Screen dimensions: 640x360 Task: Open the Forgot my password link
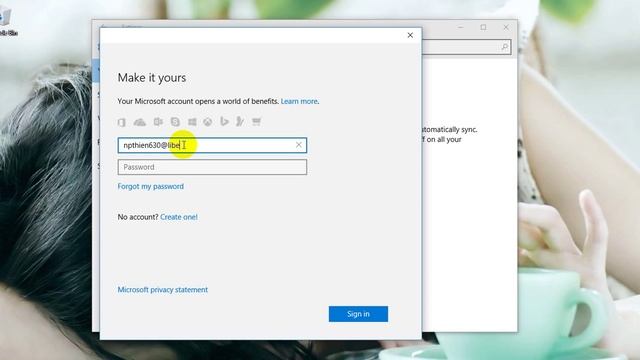tap(151, 187)
